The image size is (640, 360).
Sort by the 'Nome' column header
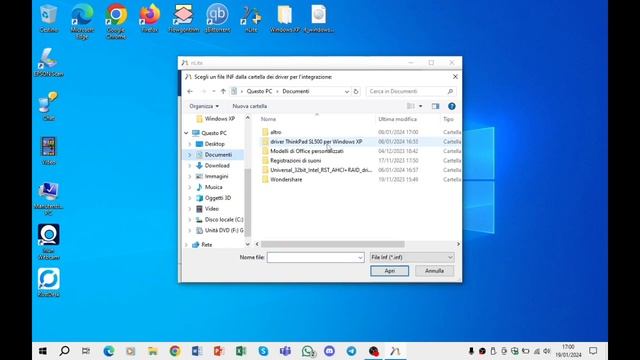coord(268,119)
